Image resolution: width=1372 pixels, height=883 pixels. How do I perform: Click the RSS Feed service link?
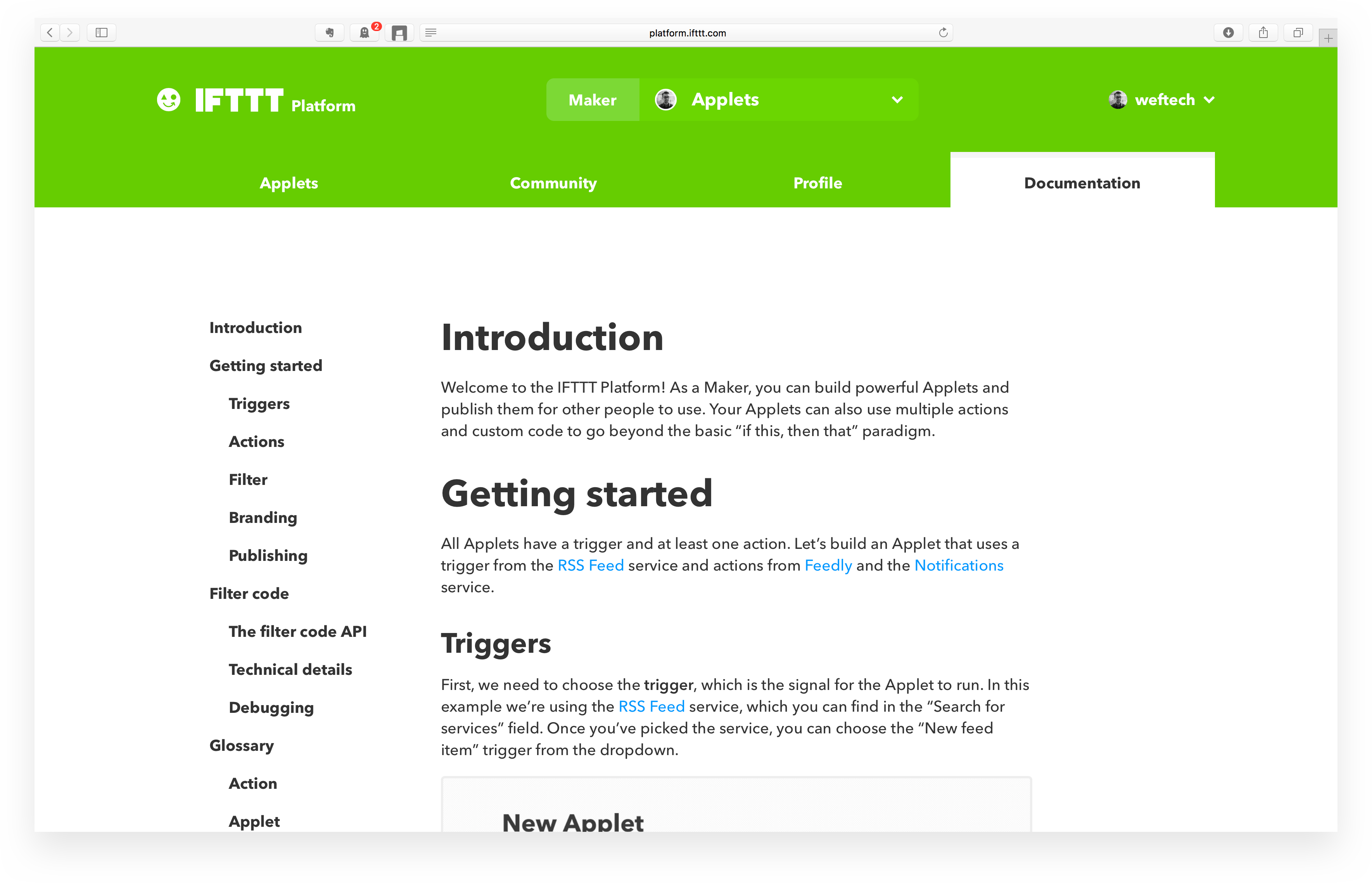[591, 566]
